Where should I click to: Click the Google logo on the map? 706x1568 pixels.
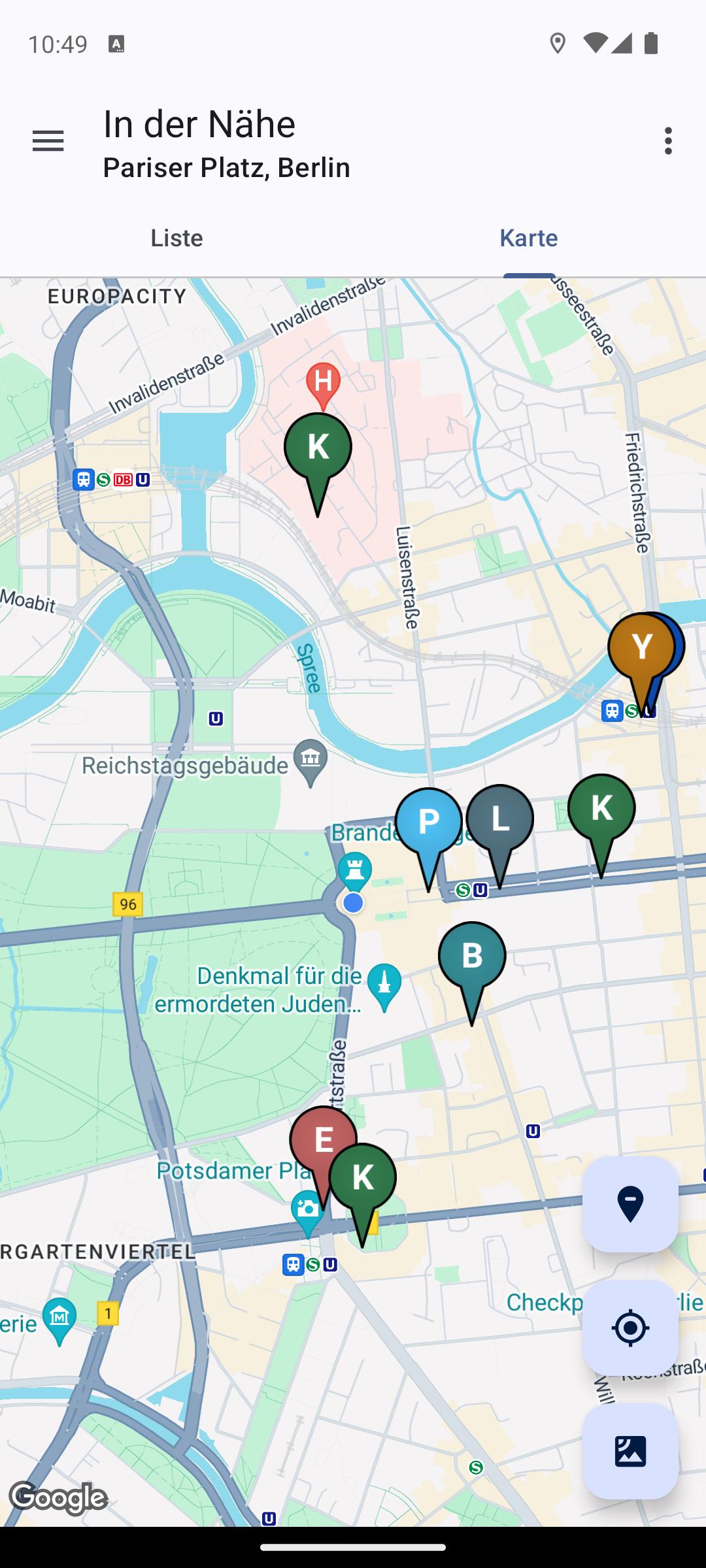(x=59, y=1498)
